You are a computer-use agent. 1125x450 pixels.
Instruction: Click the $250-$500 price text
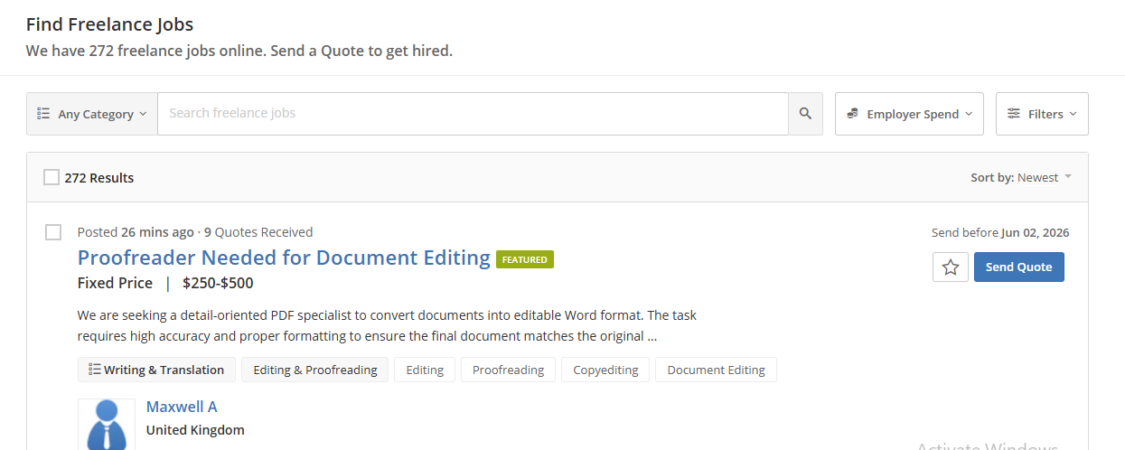tap(218, 283)
